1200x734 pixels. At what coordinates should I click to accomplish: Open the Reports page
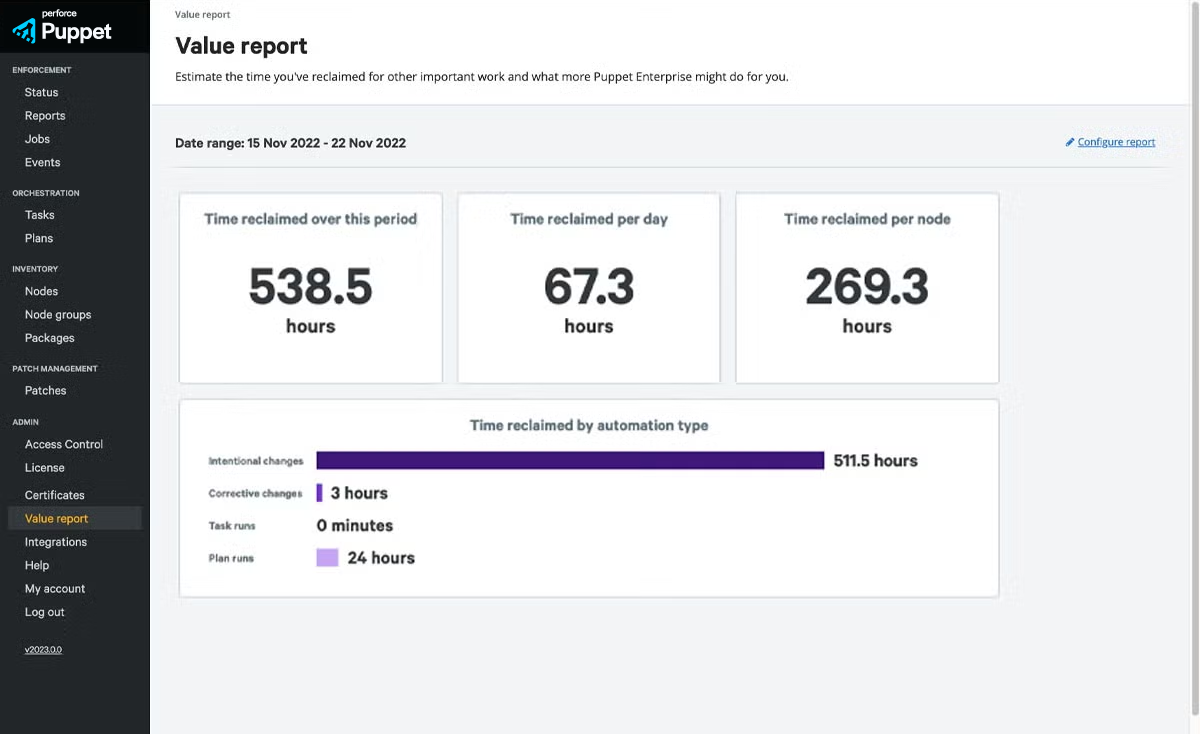44,115
